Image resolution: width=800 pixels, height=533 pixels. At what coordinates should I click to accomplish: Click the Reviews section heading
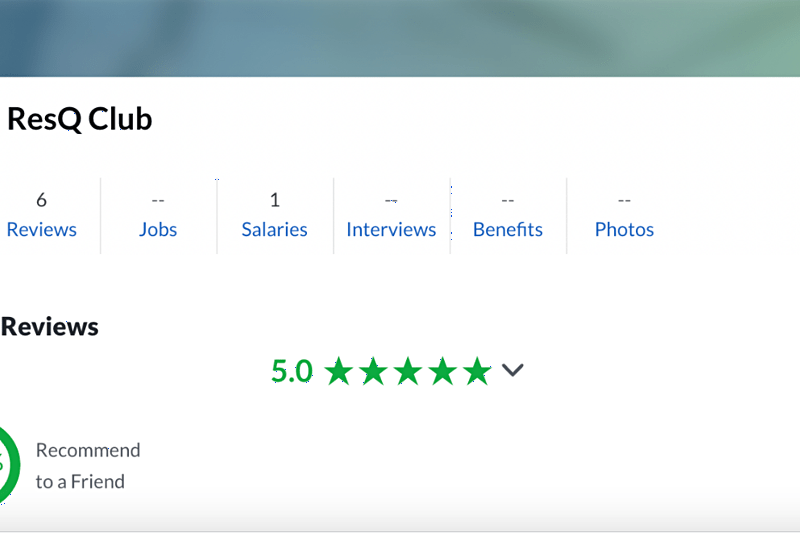pyautogui.click(x=50, y=327)
